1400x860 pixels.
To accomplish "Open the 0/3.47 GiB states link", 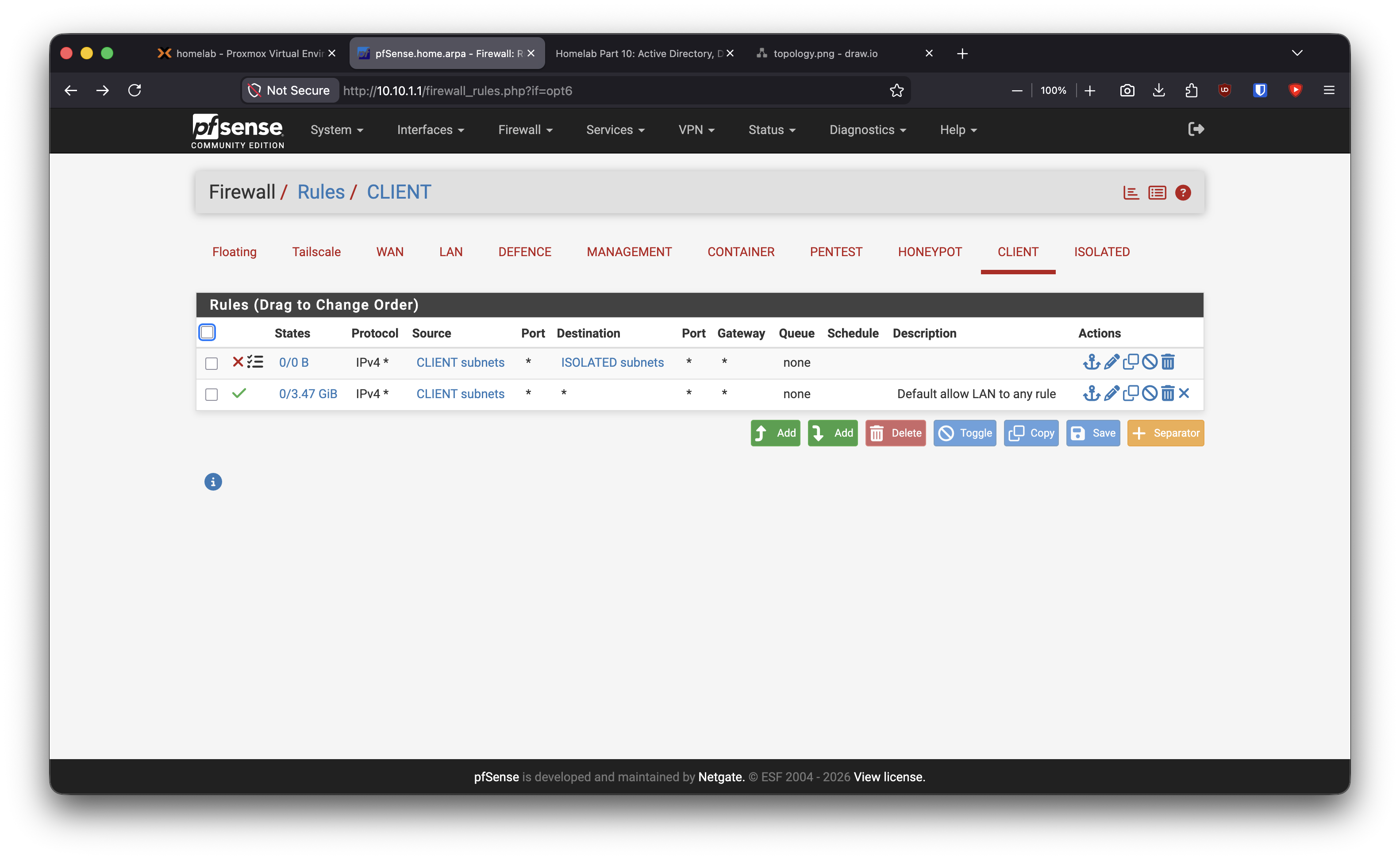I will pyautogui.click(x=308, y=394).
